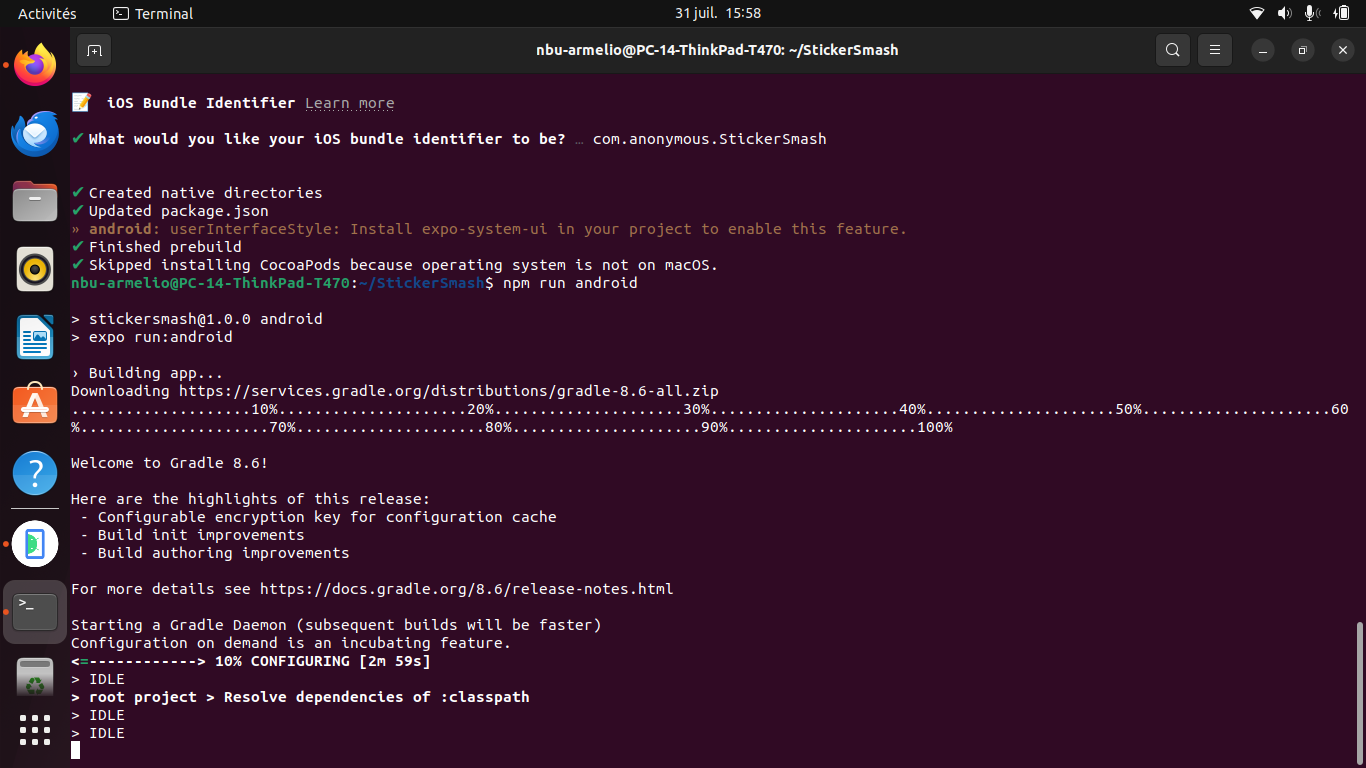
Task: Click the terminal vertical scrollbar
Action: (1359, 690)
